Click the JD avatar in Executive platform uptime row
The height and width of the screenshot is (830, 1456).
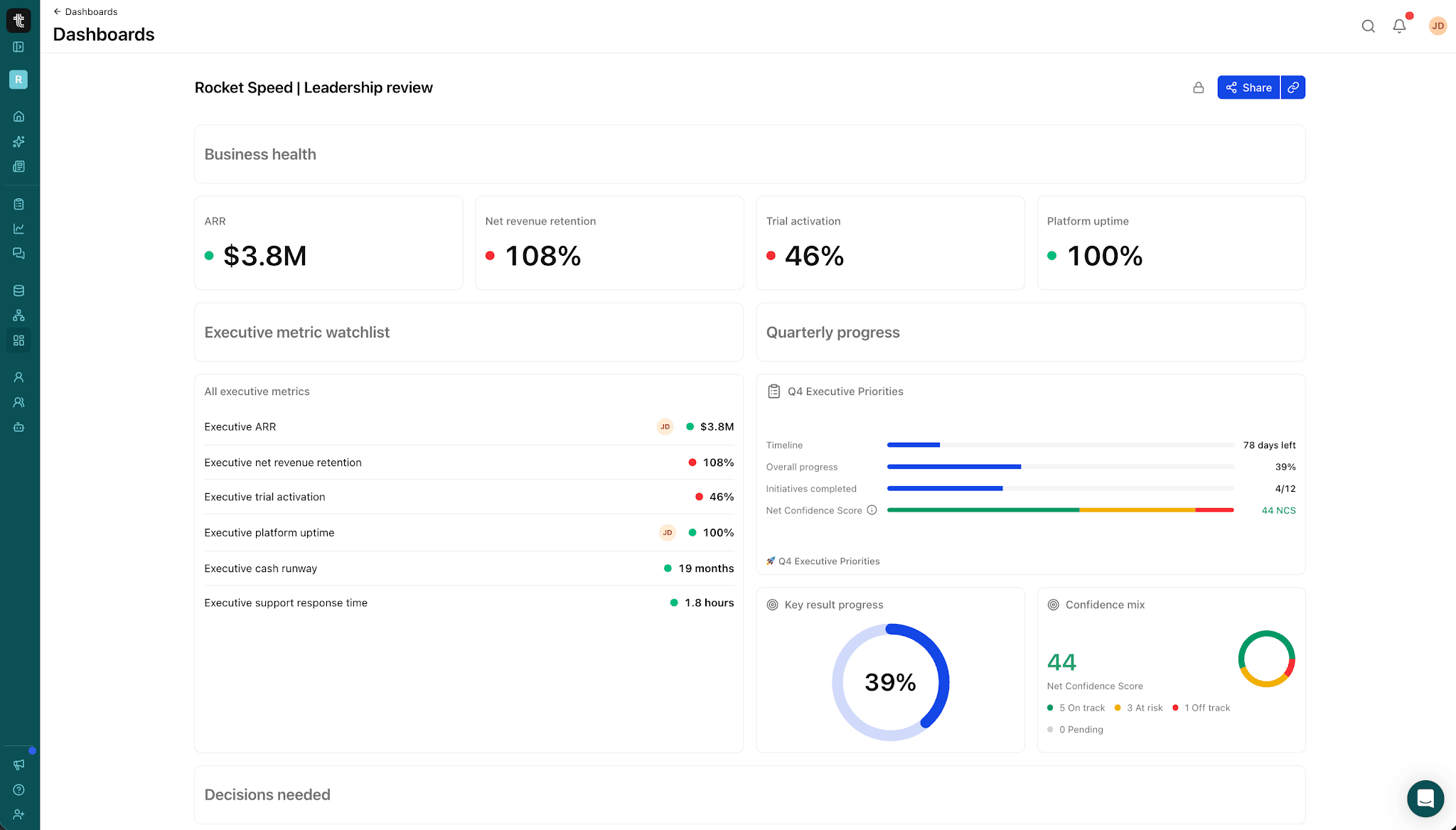[667, 532]
